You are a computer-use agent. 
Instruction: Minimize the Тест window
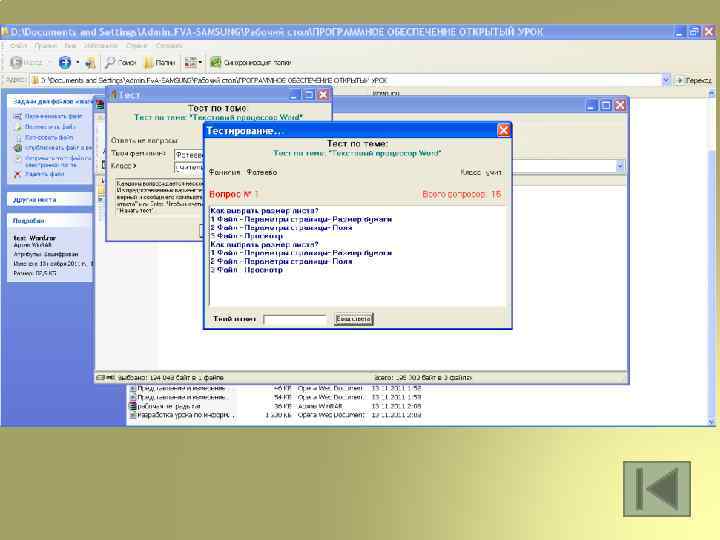(295, 95)
